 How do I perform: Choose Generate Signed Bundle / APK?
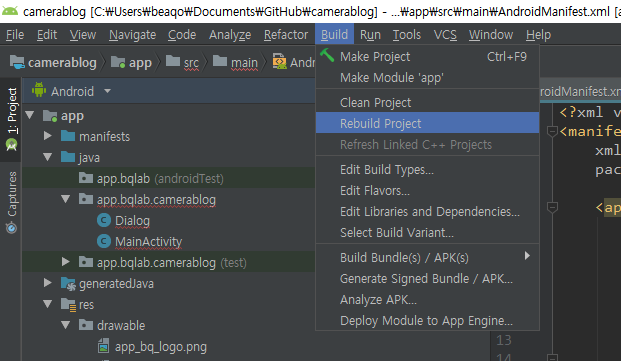(x=427, y=278)
